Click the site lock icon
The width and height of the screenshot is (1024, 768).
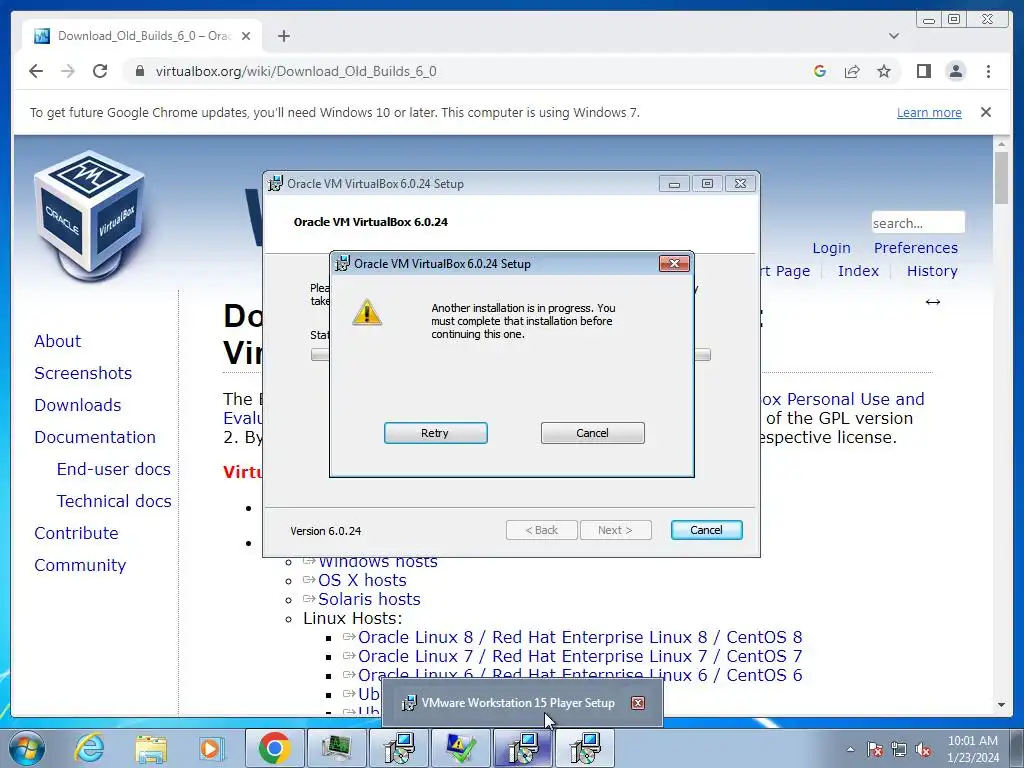tap(139, 71)
